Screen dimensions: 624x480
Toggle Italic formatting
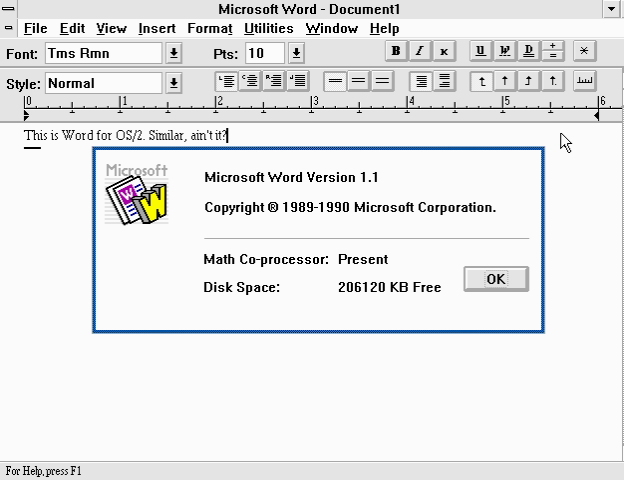point(420,51)
